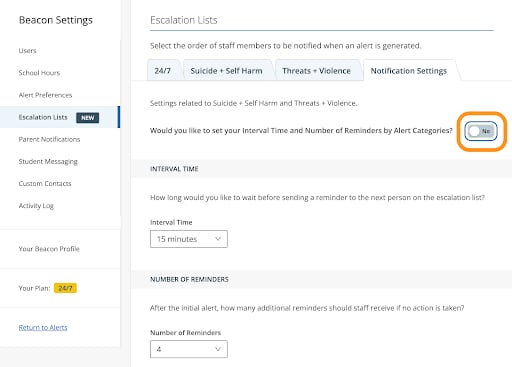Viewport: 512px width, 367px height.
Task: Click chevron arrow in 15 minutes box
Action: point(218,239)
